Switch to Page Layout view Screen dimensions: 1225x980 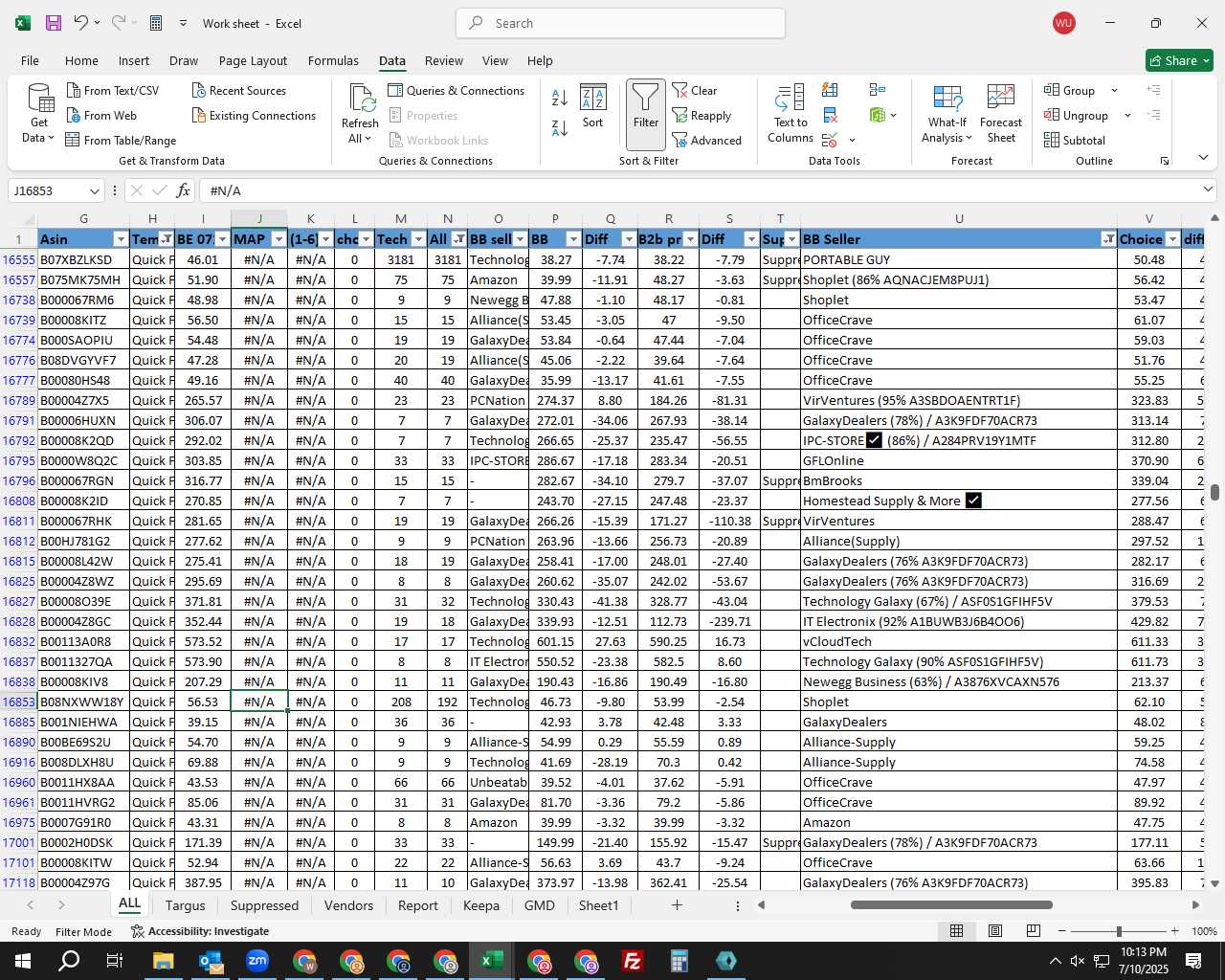995,930
